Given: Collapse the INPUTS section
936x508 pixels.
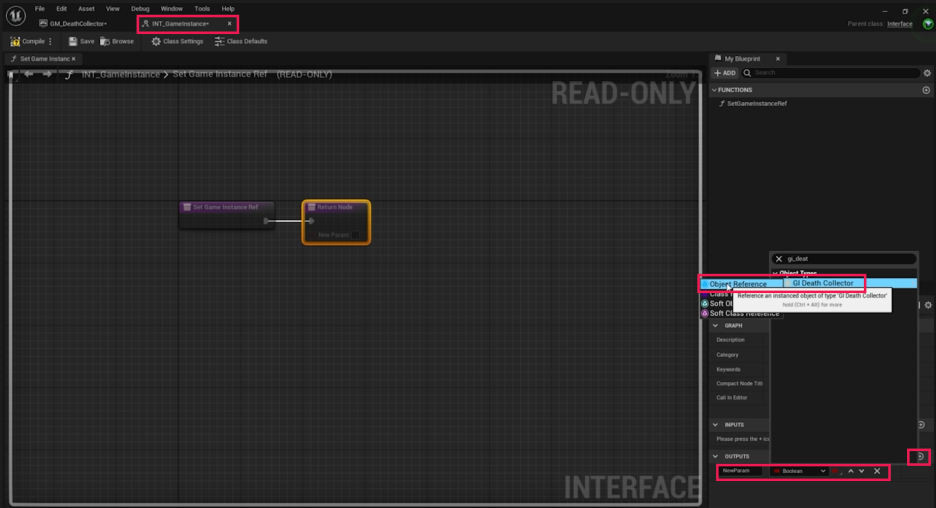Looking at the screenshot, I should pos(715,425).
